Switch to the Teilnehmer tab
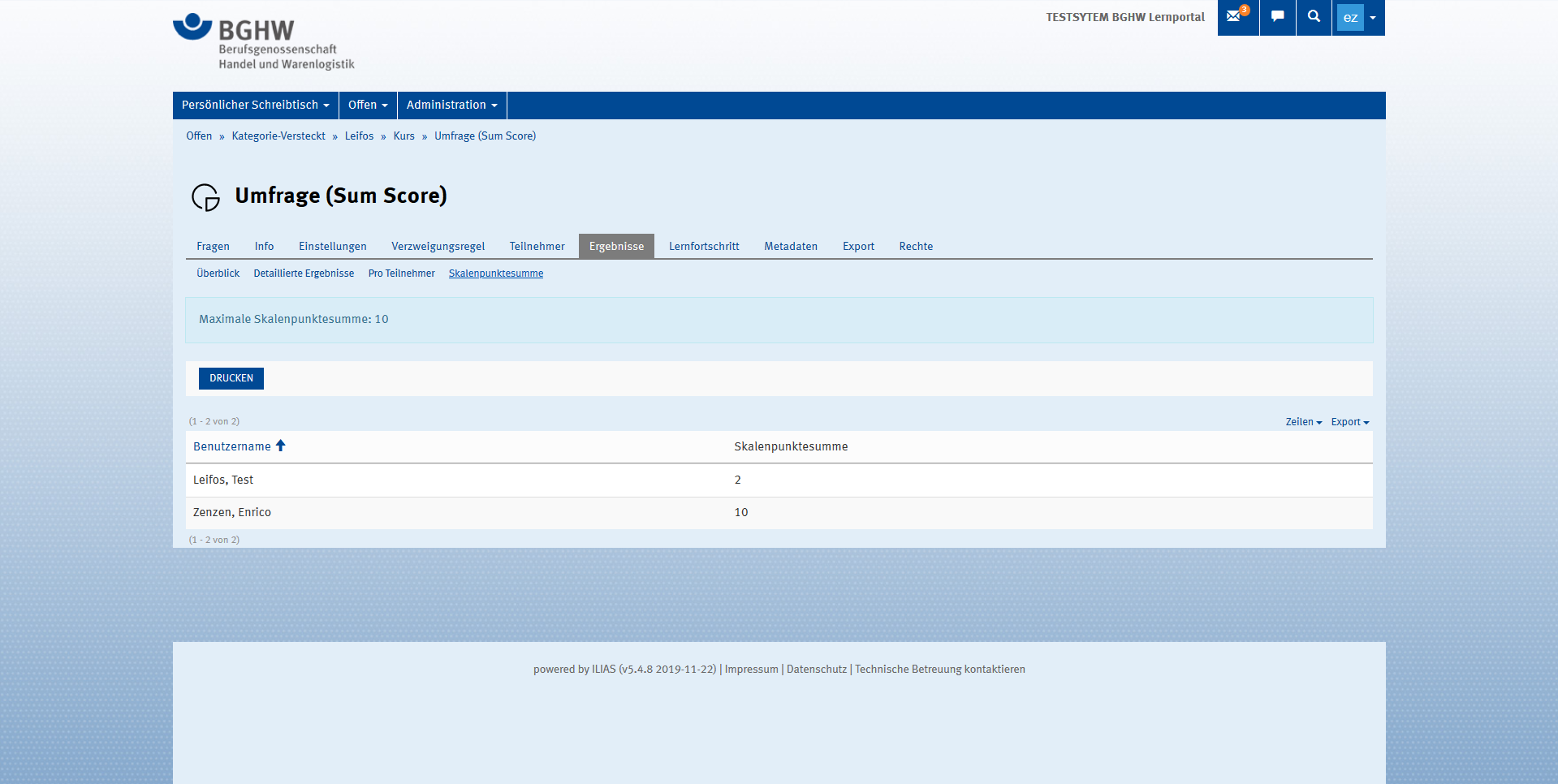 coord(537,247)
